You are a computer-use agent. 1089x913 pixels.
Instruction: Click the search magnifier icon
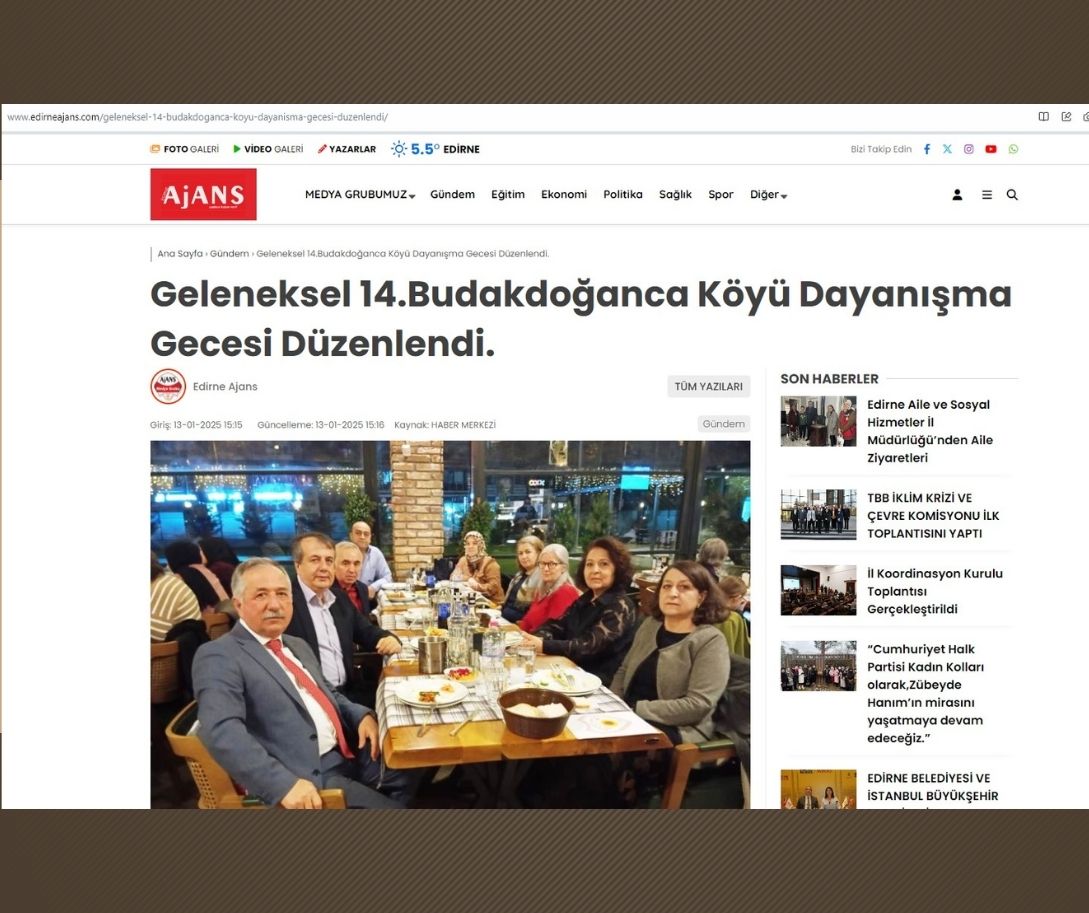click(x=1012, y=195)
